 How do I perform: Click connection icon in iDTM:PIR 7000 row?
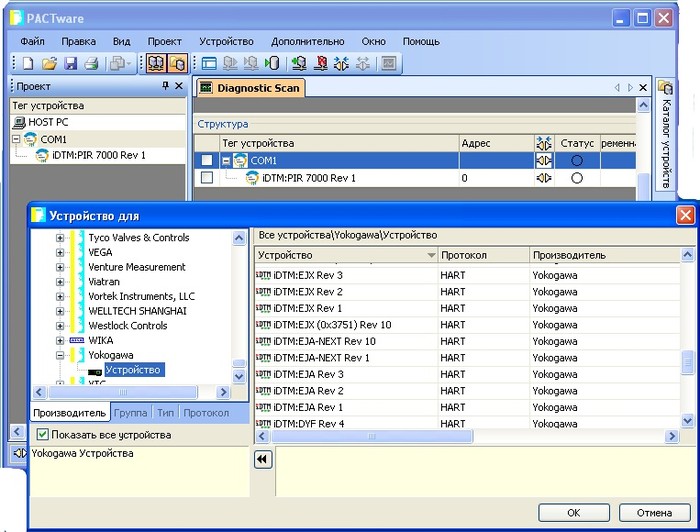544,178
